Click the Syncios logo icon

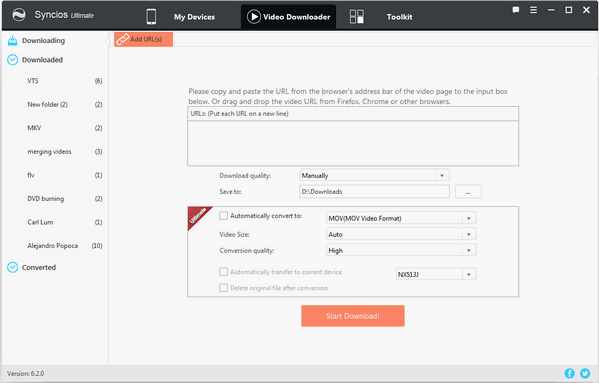tap(19, 15)
